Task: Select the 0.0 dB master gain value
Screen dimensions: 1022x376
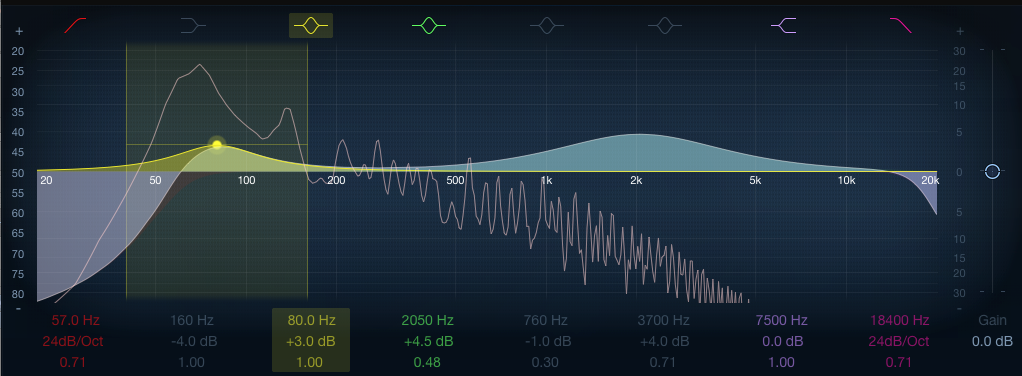Action: pos(992,341)
